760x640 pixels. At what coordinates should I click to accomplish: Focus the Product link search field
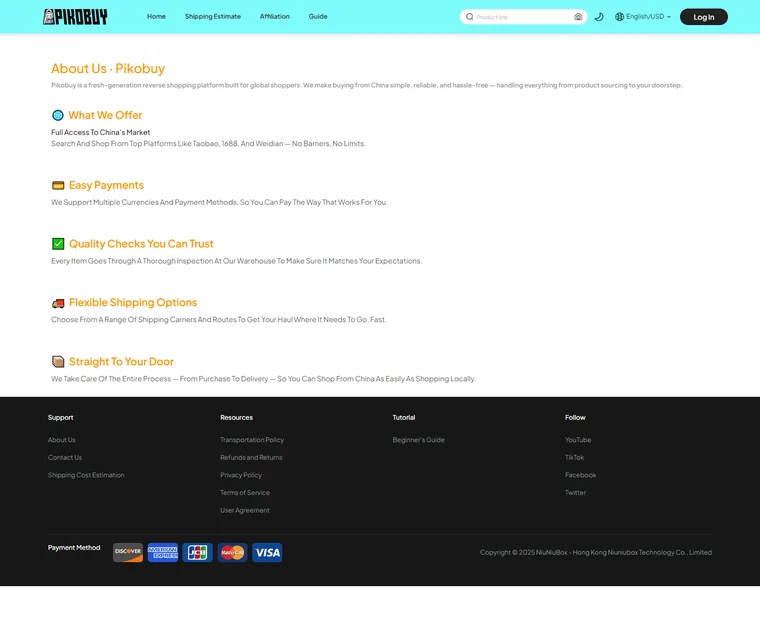tap(522, 17)
